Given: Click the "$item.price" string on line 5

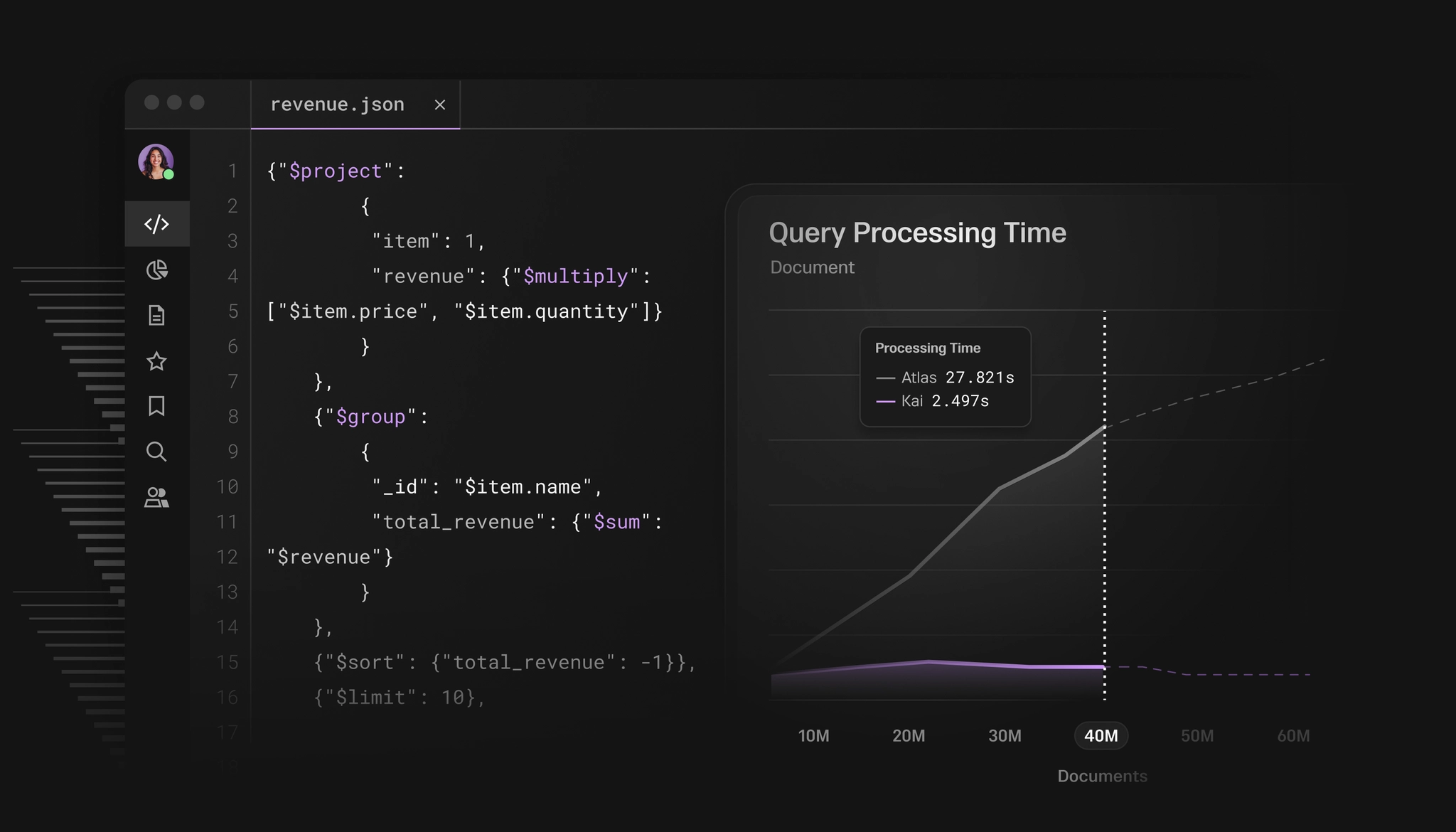Looking at the screenshot, I should [x=353, y=311].
